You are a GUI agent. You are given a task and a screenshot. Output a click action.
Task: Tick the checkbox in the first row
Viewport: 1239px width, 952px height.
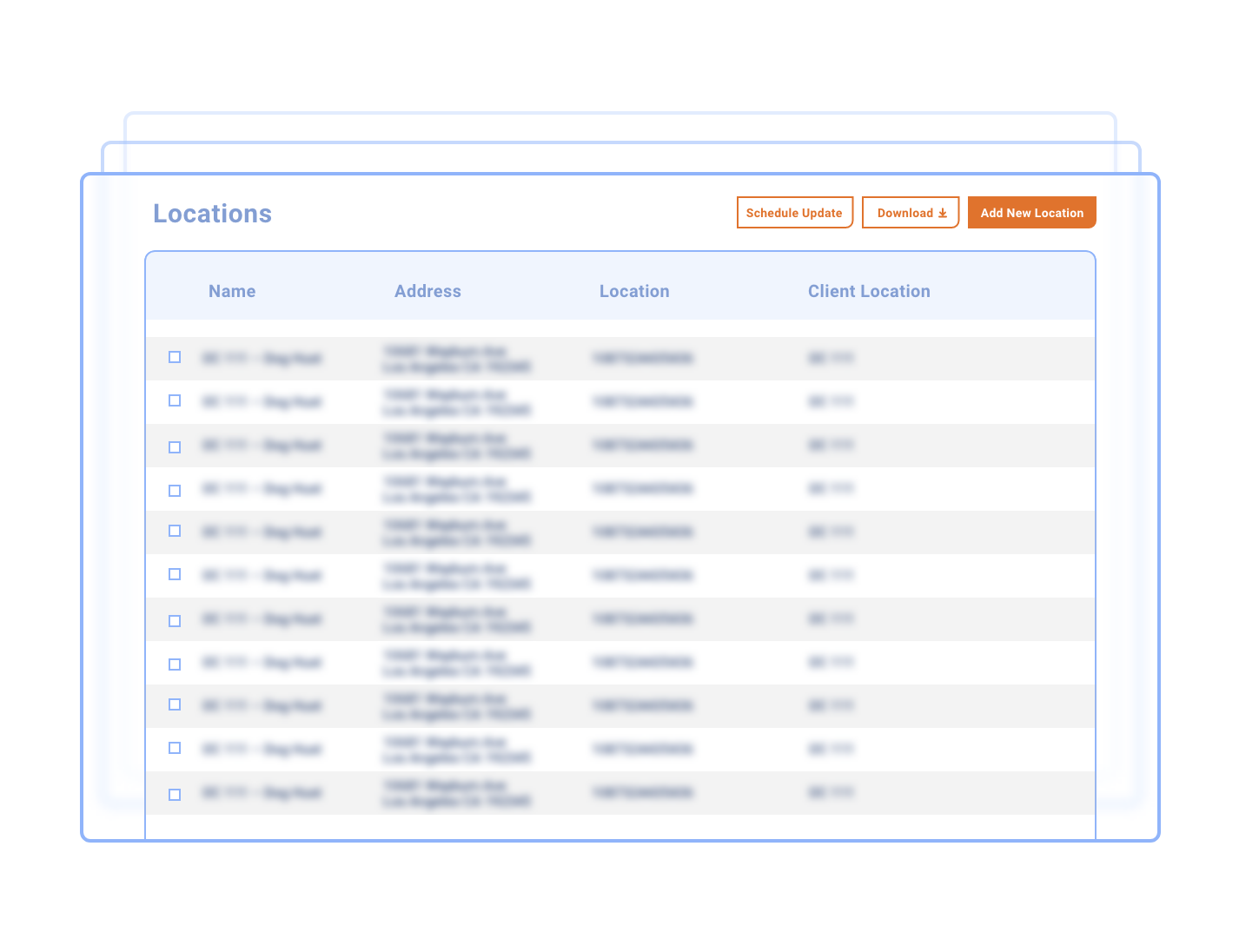(175, 357)
